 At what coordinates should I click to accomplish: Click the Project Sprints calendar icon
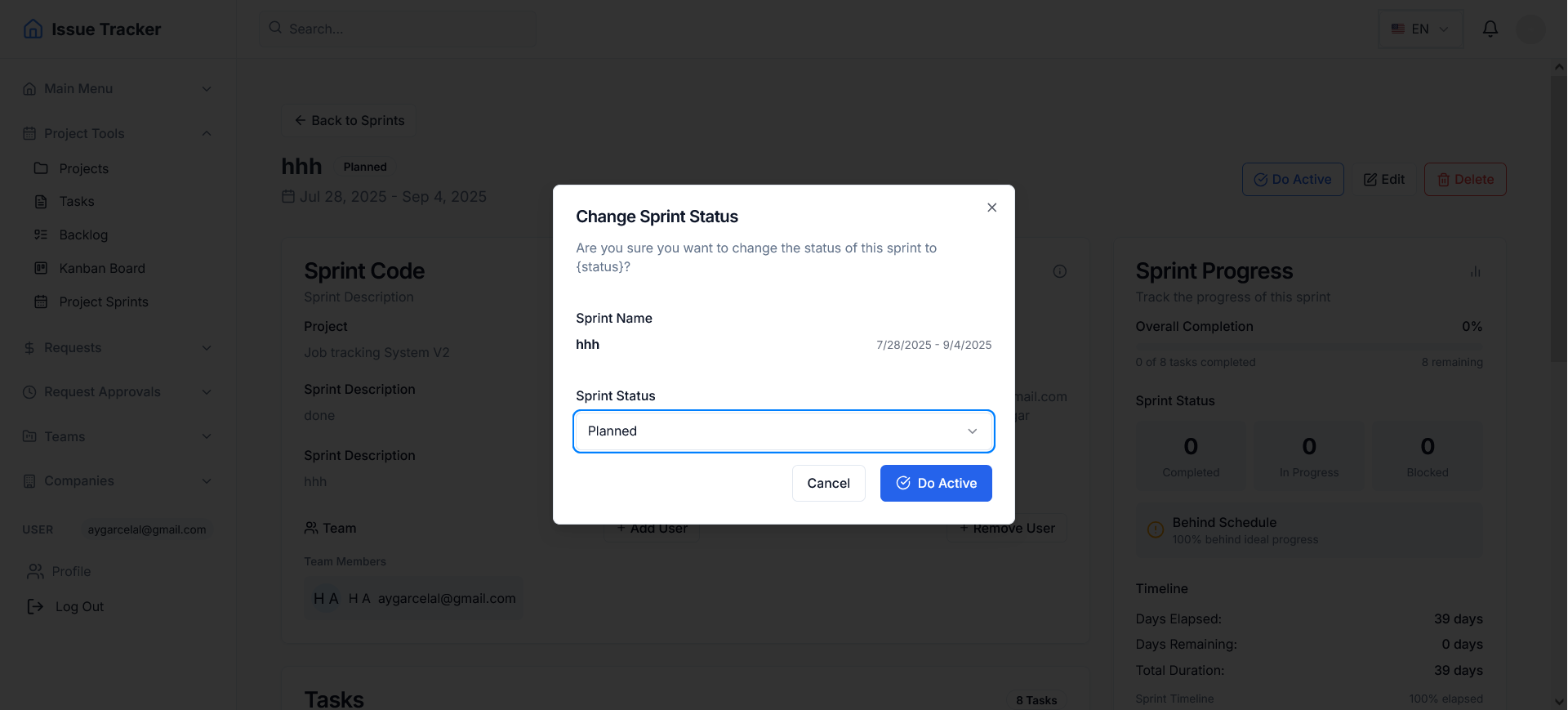click(x=41, y=301)
